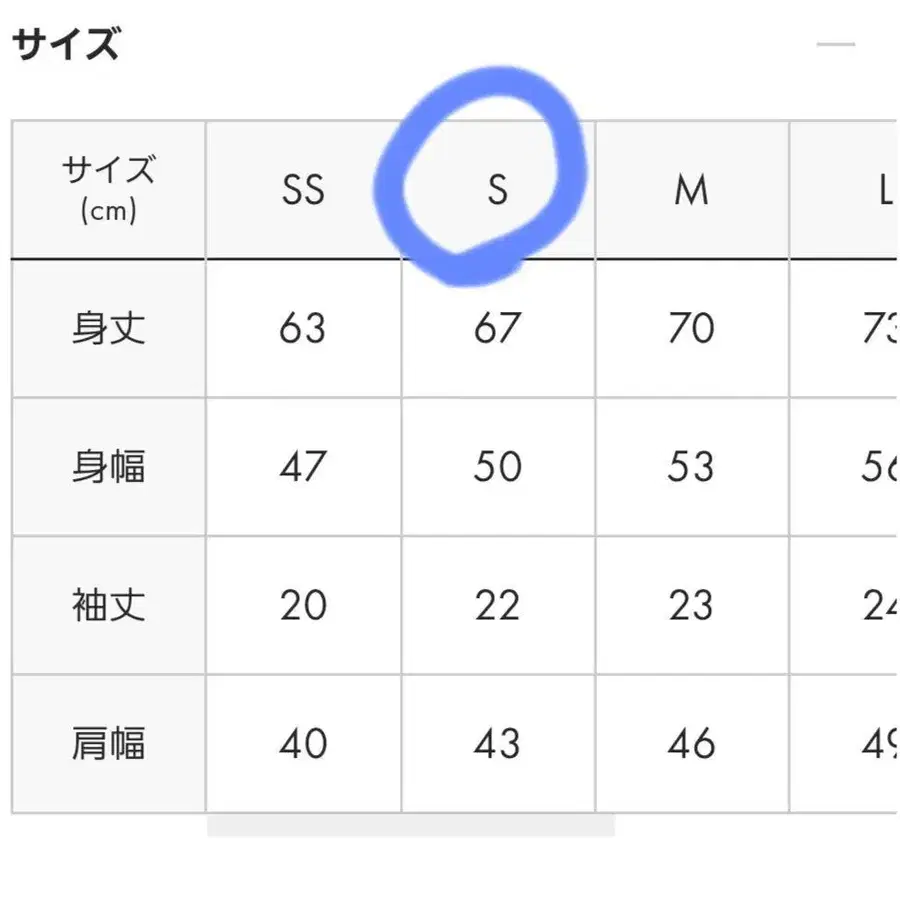Image resolution: width=900 pixels, height=900 pixels.
Task: Click the horizontal scrollbar below the size table
Action: tap(410, 825)
